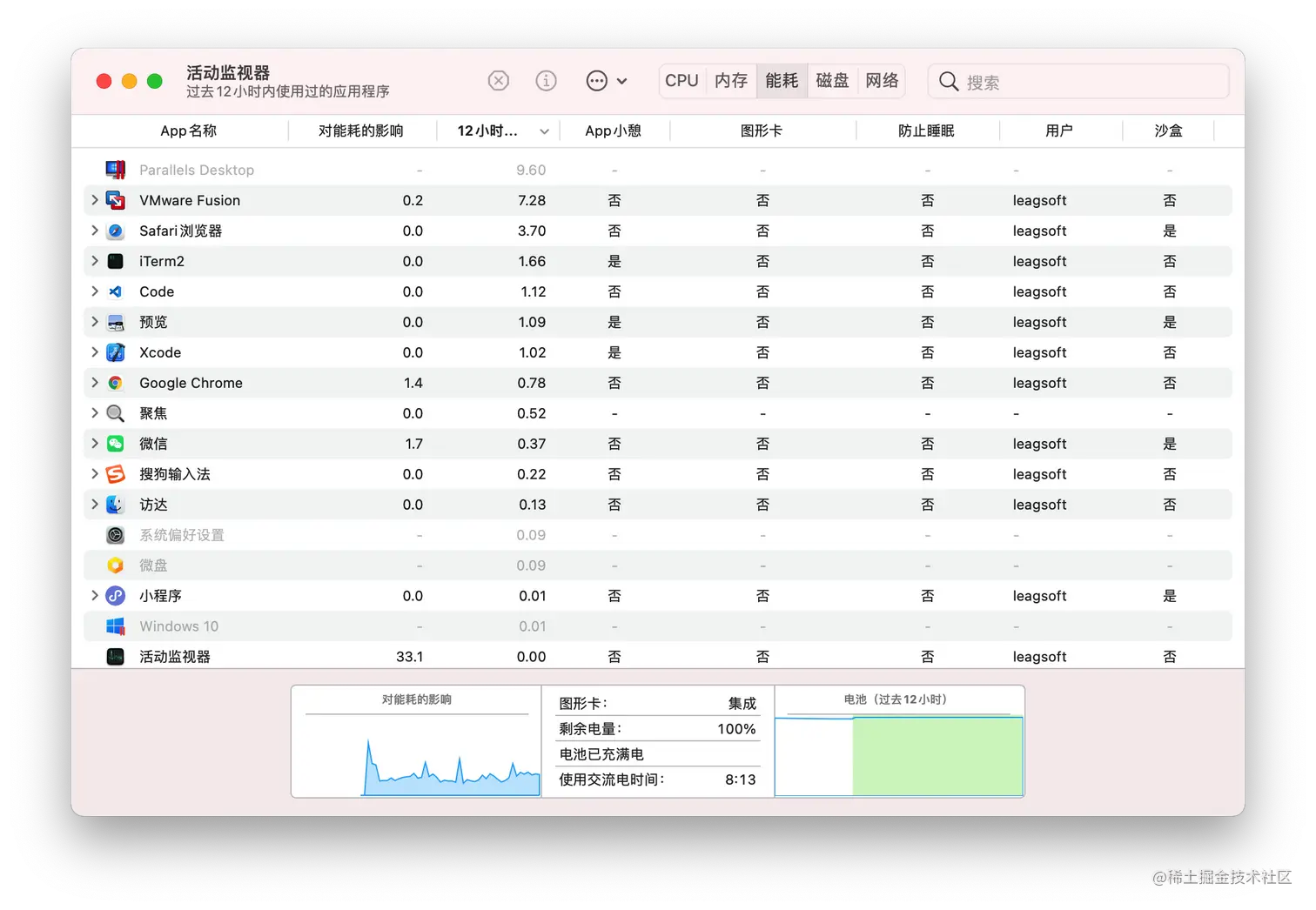Switch to the 磁盘 tab
Viewport: 1316px width, 910px height.
pos(832,81)
